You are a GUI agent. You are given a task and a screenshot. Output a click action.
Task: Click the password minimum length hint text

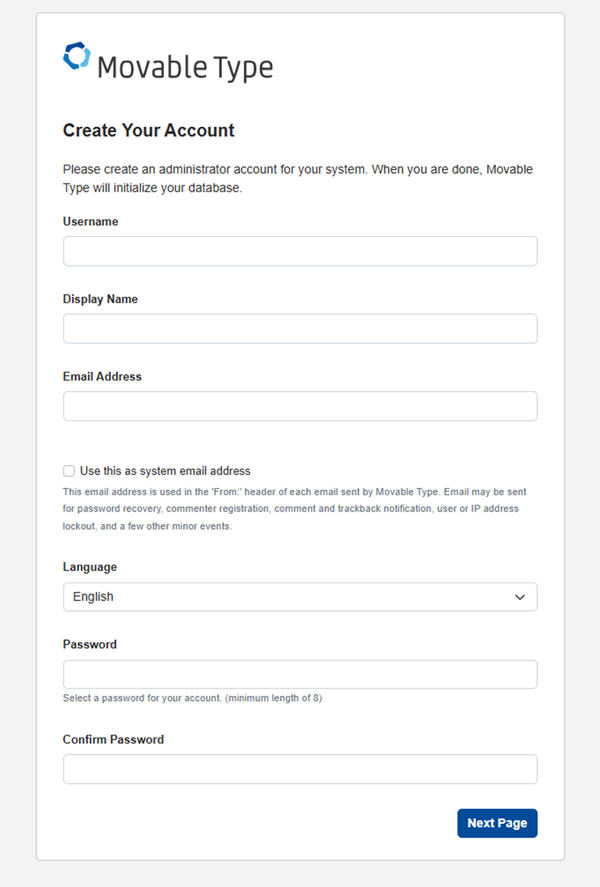coord(192,698)
